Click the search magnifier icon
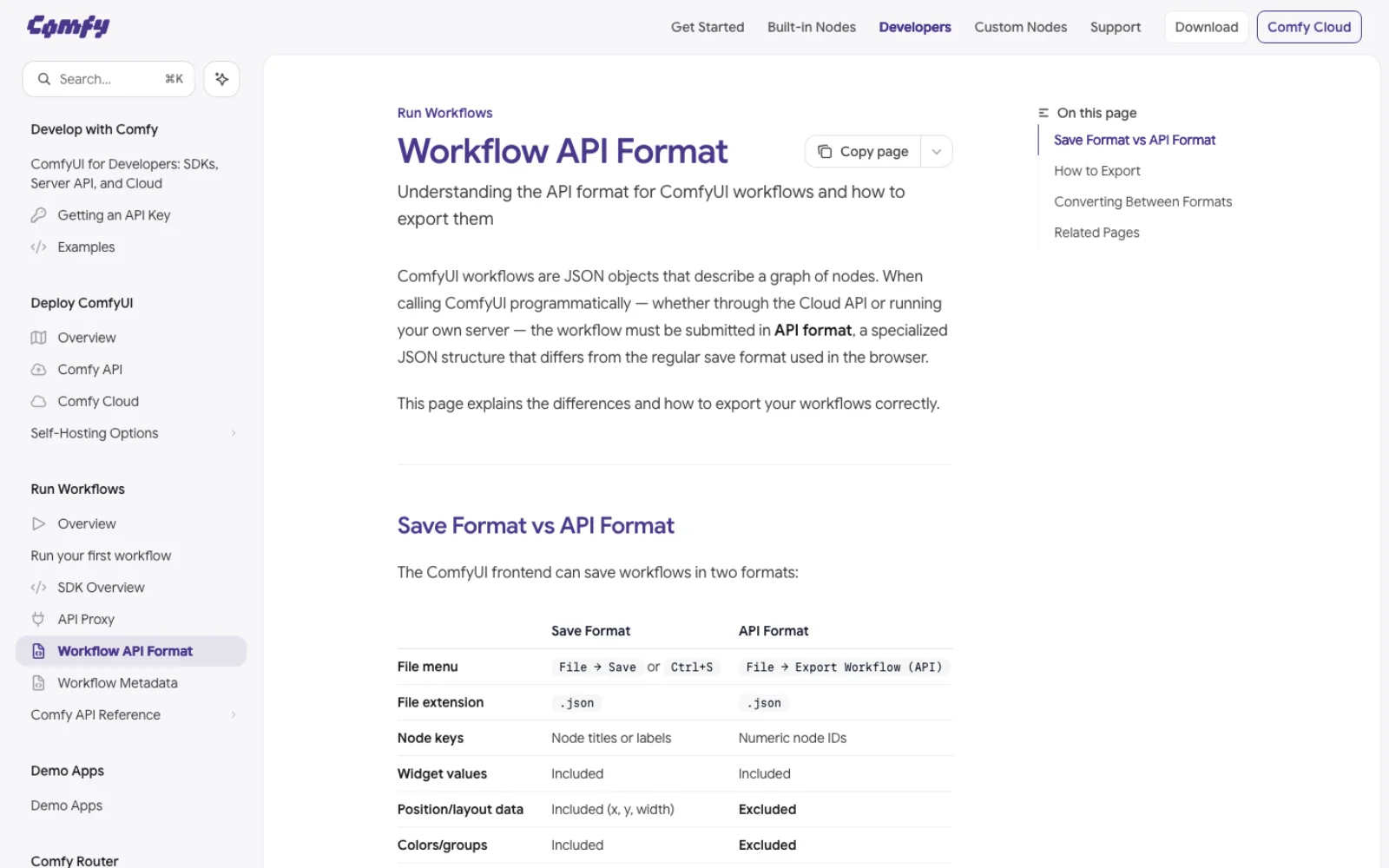The height and width of the screenshot is (868, 1389). (44, 79)
